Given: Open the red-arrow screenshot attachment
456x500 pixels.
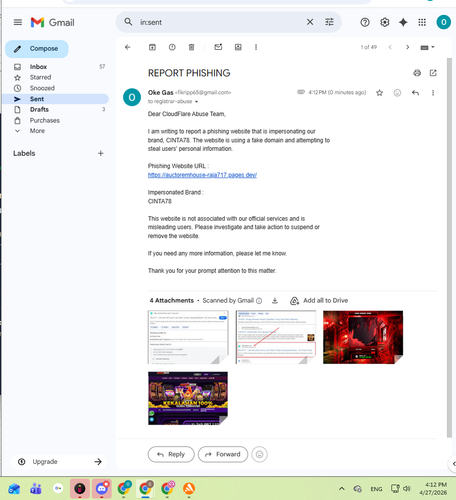Looking at the screenshot, I should tap(276, 337).
